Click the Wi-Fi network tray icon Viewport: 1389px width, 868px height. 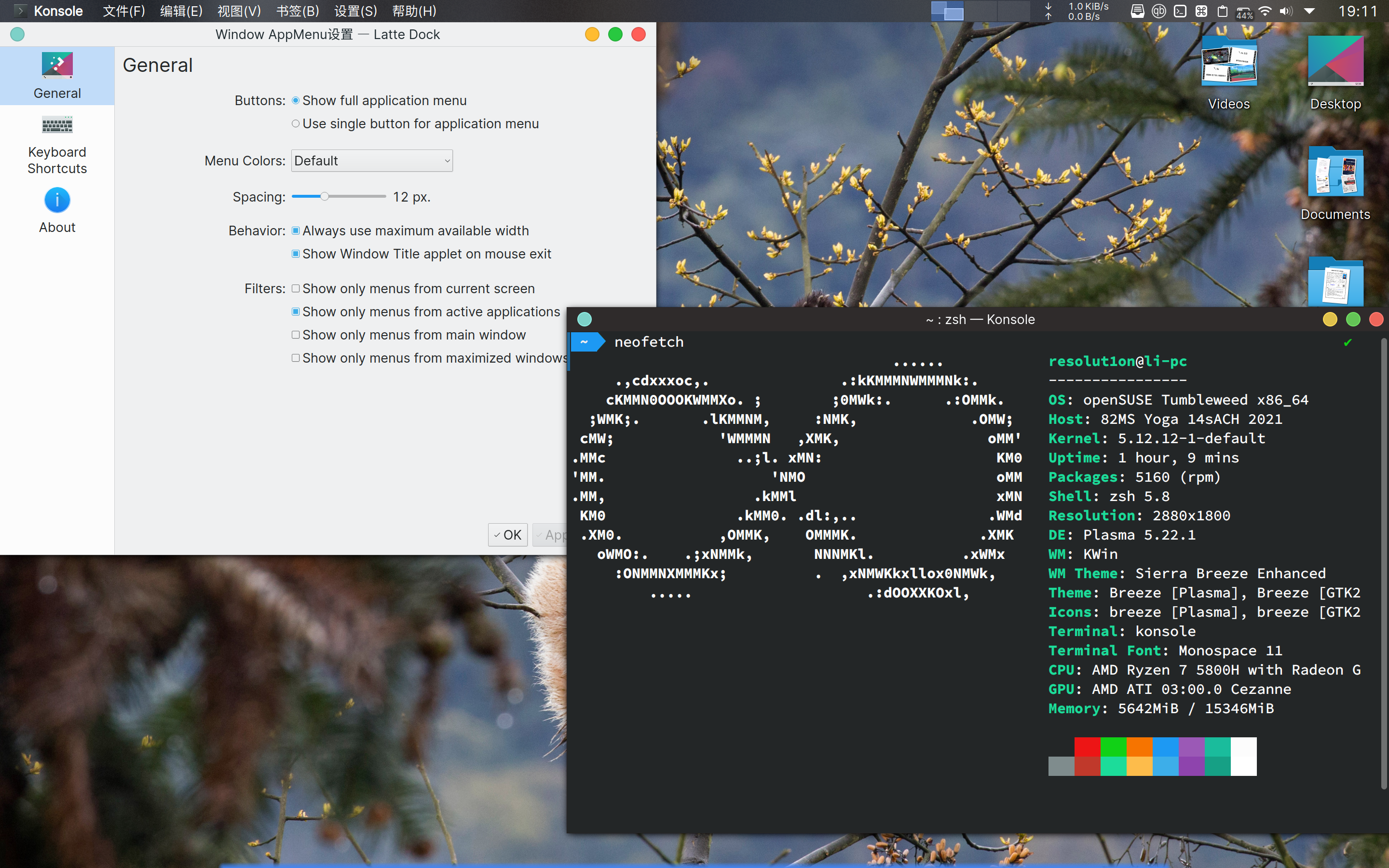1265,11
